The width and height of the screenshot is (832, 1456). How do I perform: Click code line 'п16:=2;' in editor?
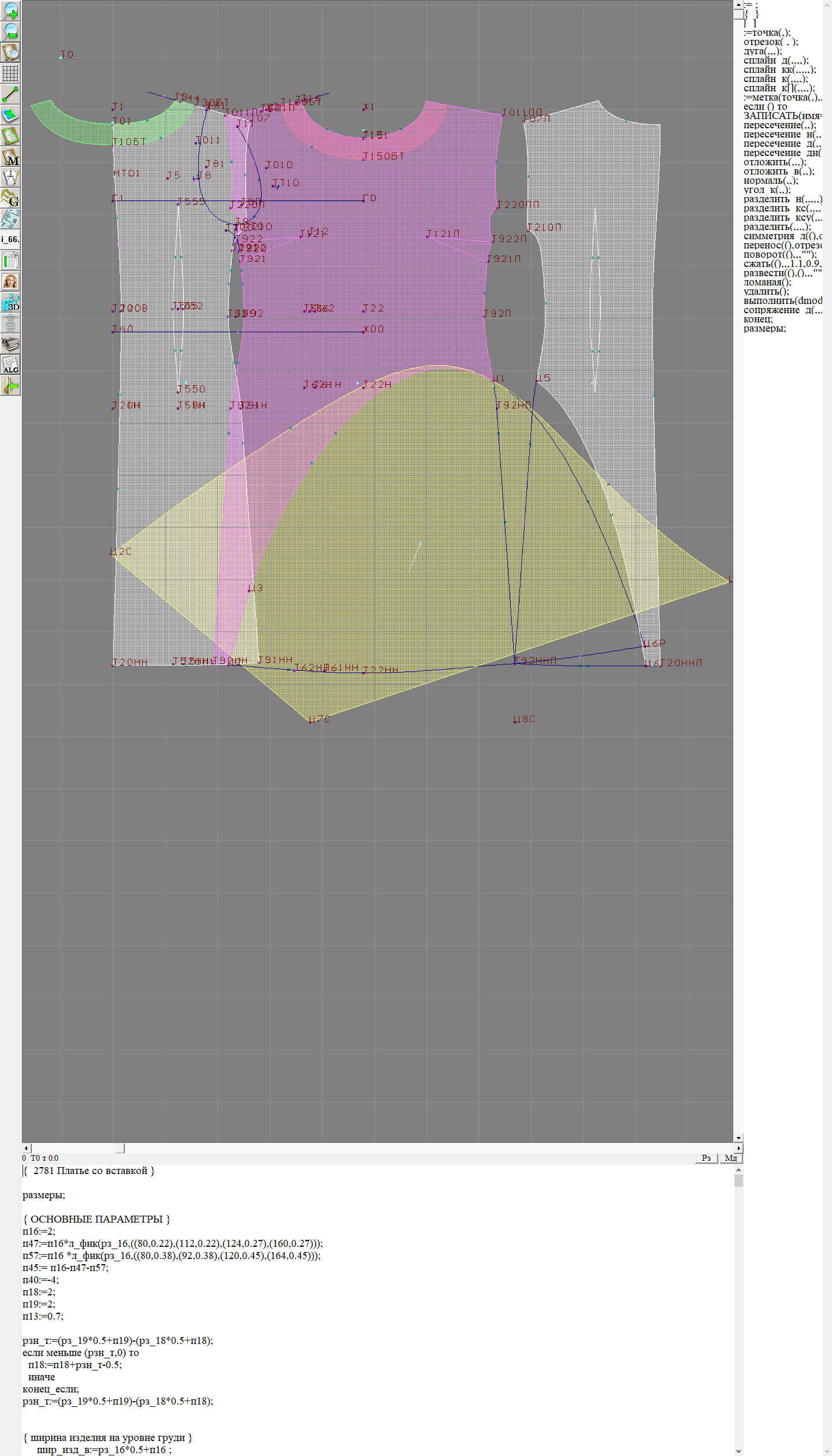[x=39, y=1231]
